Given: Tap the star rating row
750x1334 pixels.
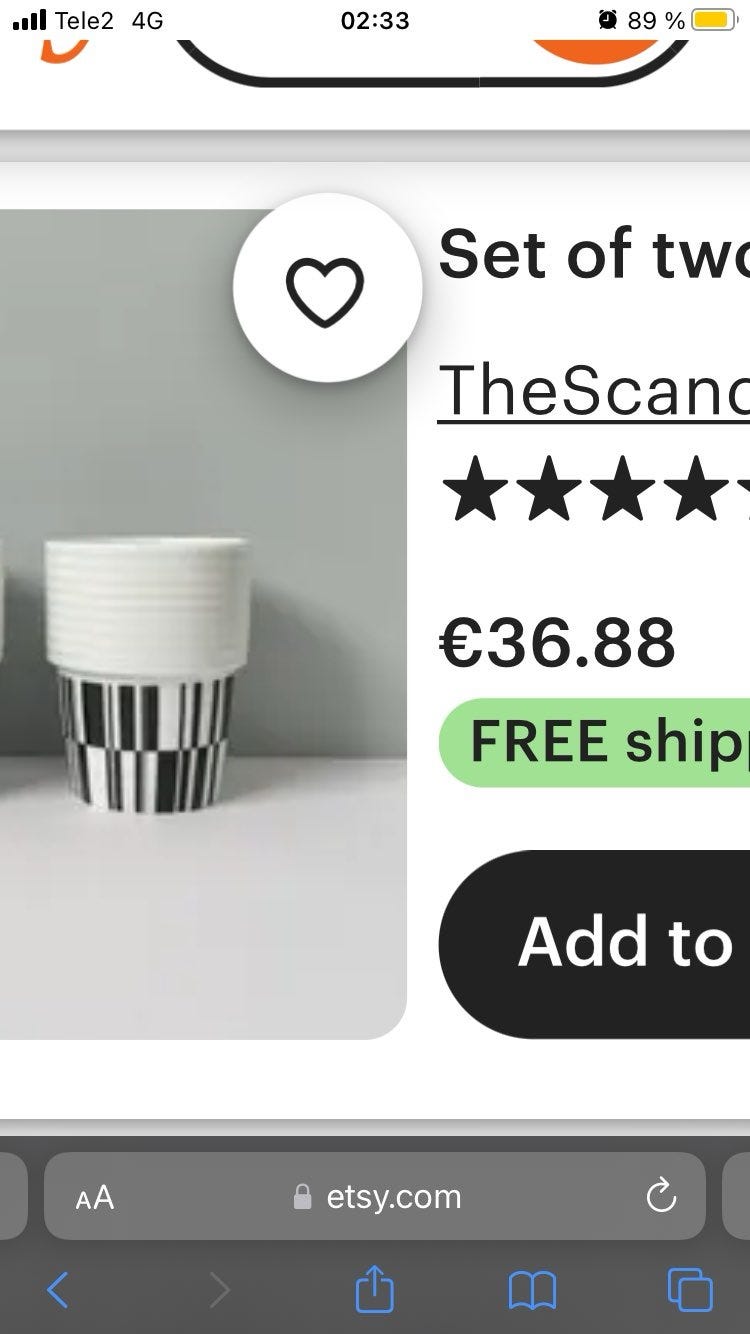Looking at the screenshot, I should point(594,489).
